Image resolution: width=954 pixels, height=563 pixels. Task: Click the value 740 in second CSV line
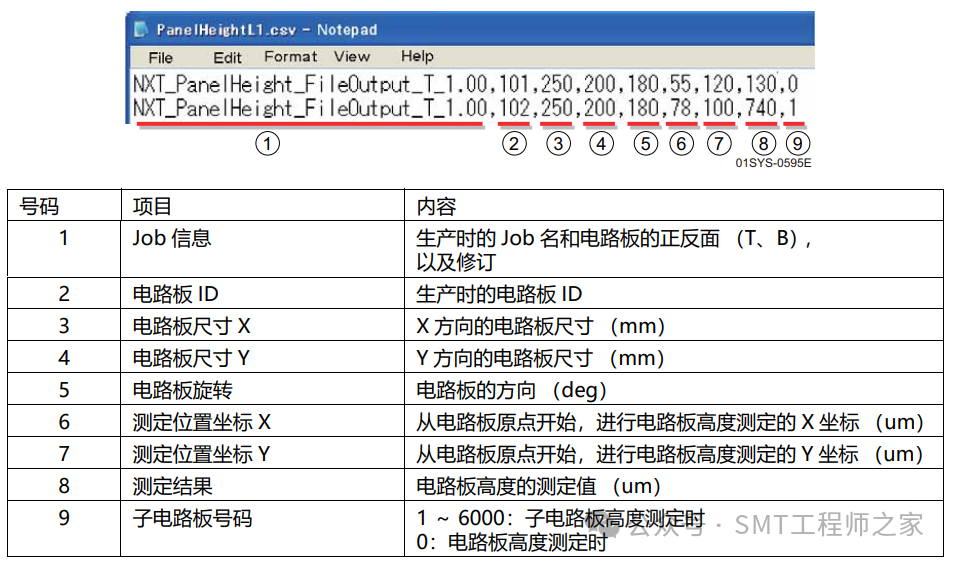click(x=761, y=108)
